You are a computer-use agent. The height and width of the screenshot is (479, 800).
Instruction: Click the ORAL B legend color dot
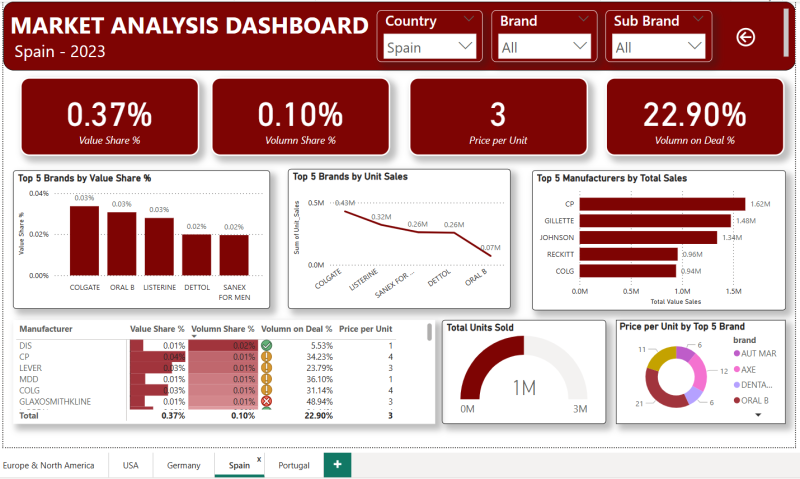tap(737, 400)
